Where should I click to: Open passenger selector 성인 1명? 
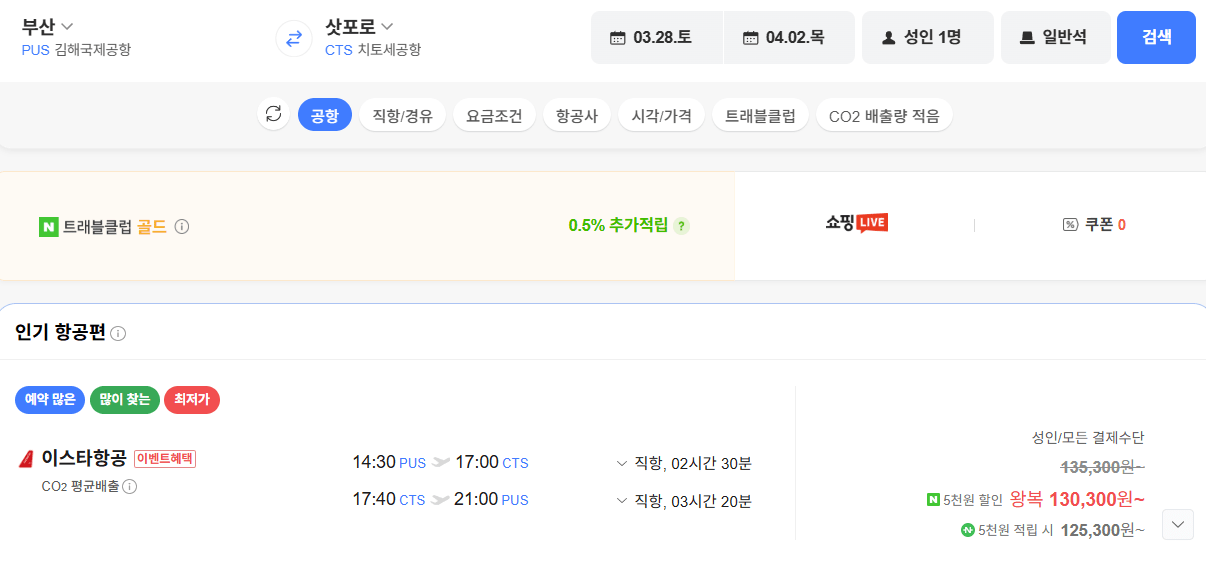[928, 37]
